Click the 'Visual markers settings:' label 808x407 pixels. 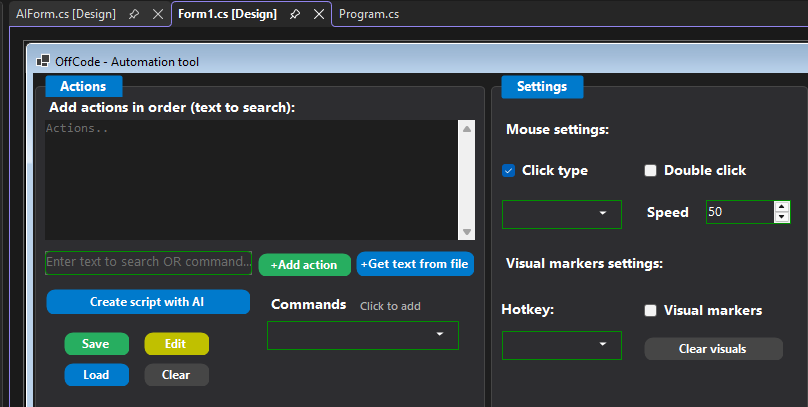click(584, 264)
